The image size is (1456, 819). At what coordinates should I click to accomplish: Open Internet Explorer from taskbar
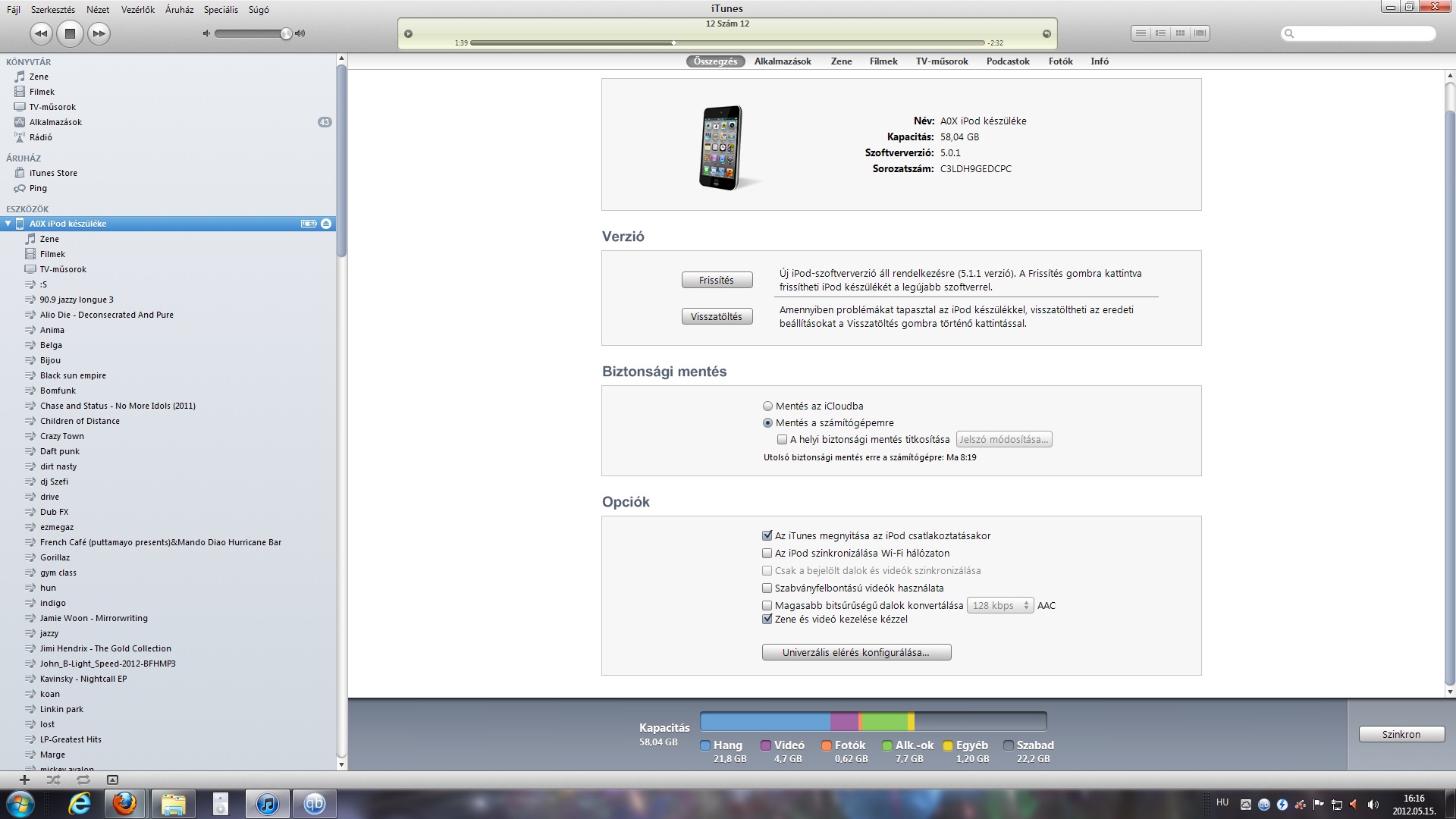point(80,803)
